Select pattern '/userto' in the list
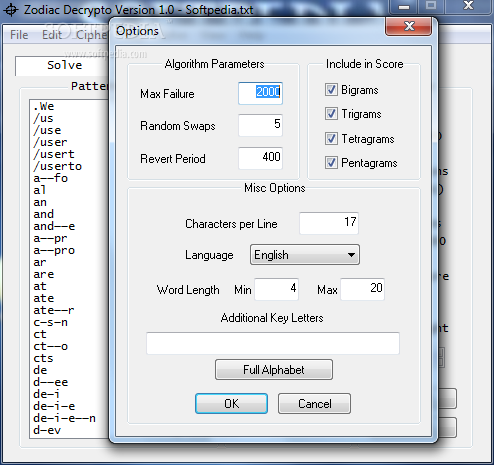This screenshot has width=494, height=465. [x=57, y=166]
